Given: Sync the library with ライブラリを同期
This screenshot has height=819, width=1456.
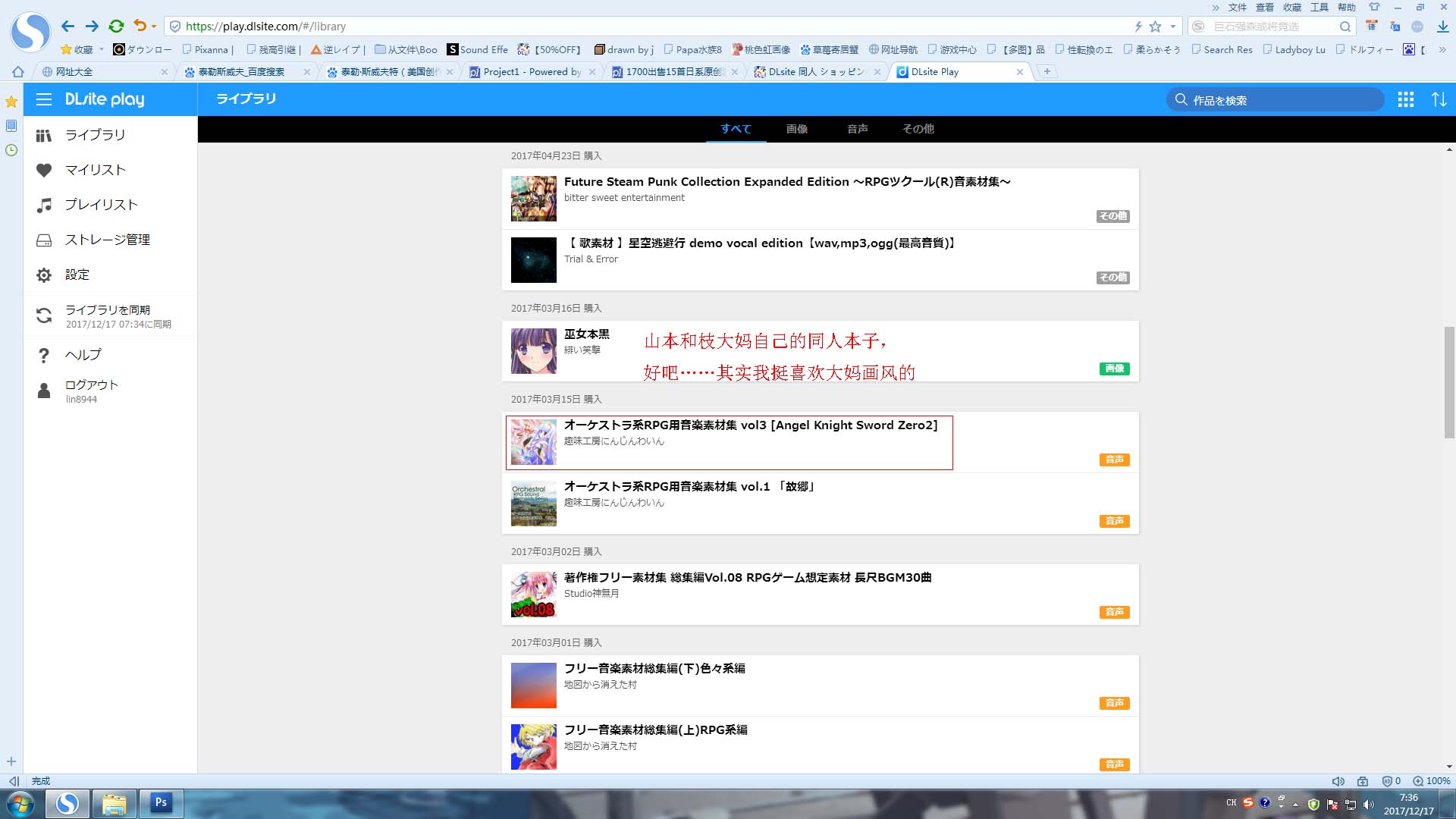Looking at the screenshot, I should click(110, 315).
